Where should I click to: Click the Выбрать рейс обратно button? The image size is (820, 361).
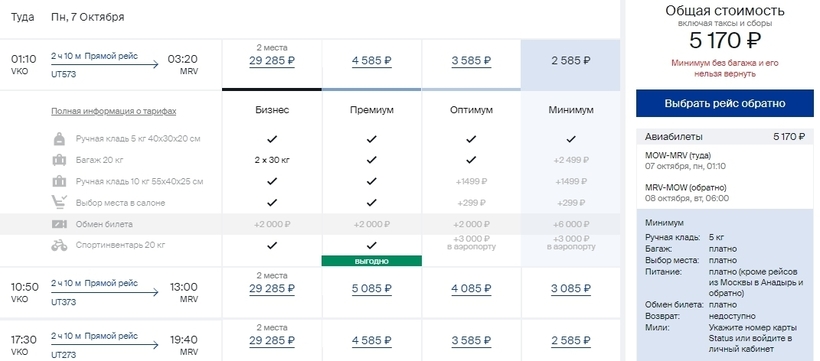click(x=725, y=103)
